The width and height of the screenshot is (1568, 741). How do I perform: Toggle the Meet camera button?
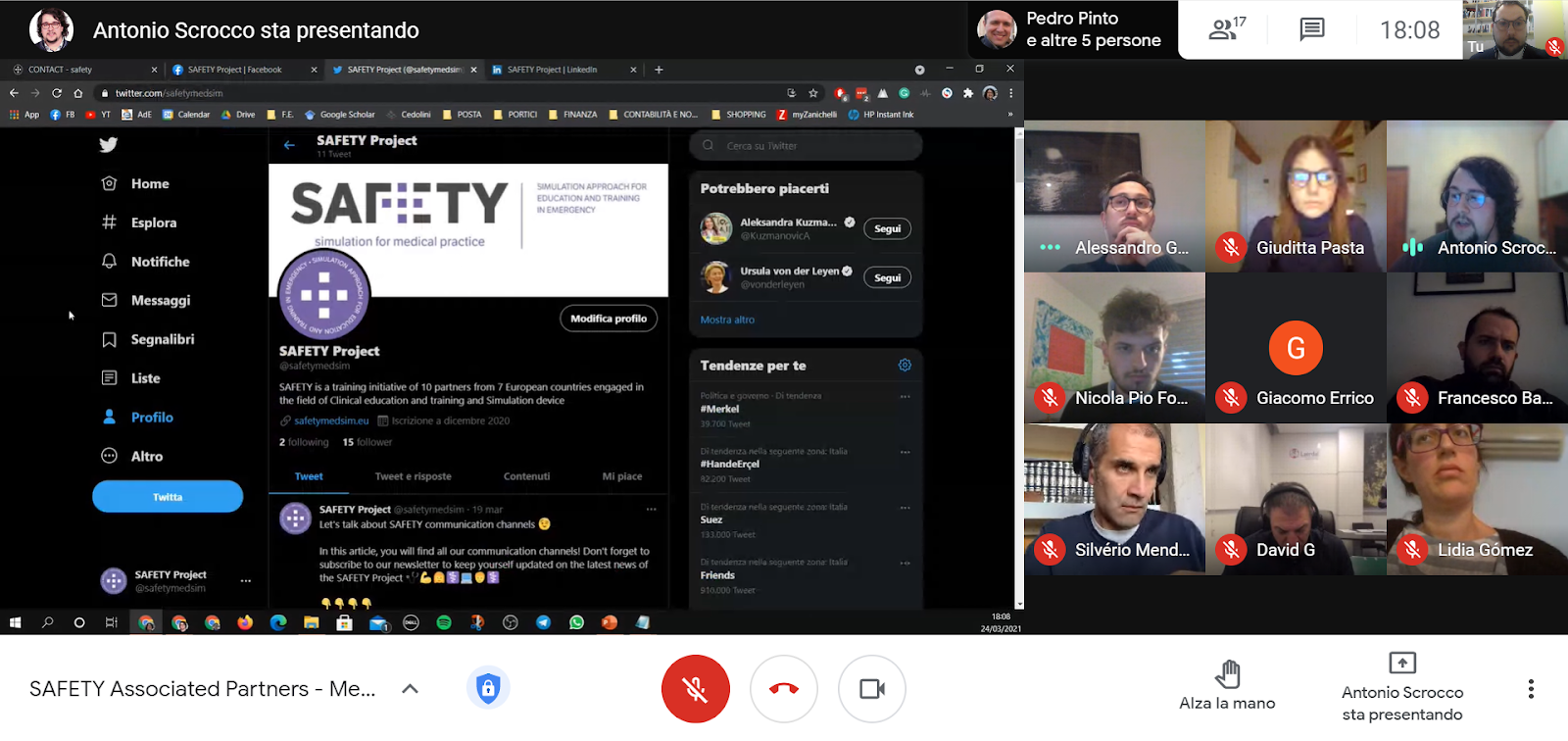[x=872, y=689]
